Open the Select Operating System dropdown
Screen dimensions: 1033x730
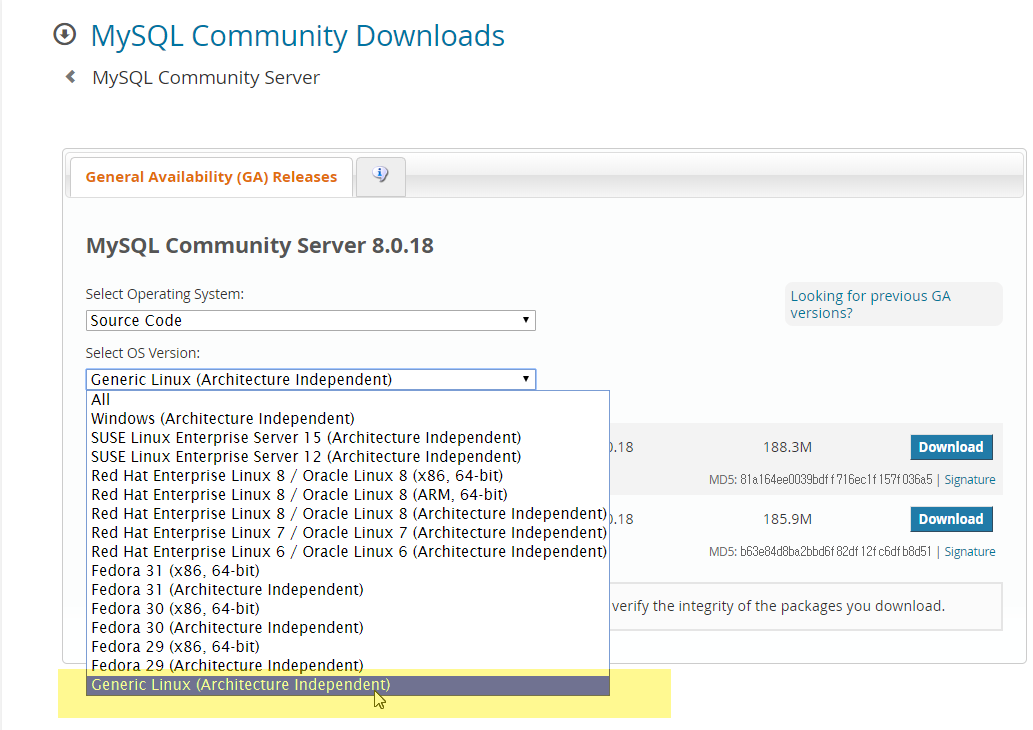310,321
